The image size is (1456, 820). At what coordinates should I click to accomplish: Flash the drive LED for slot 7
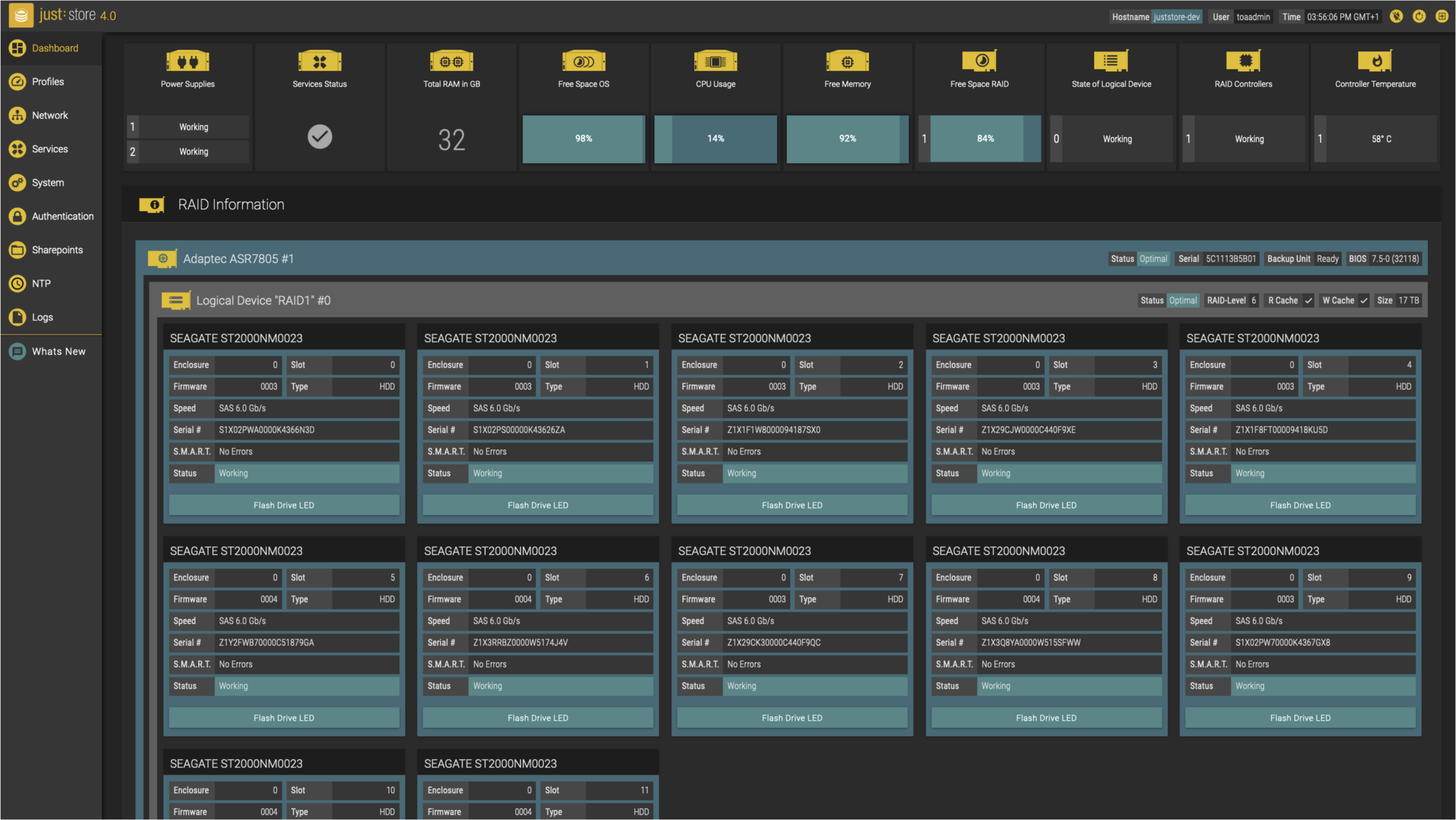pyautogui.click(x=792, y=718)
